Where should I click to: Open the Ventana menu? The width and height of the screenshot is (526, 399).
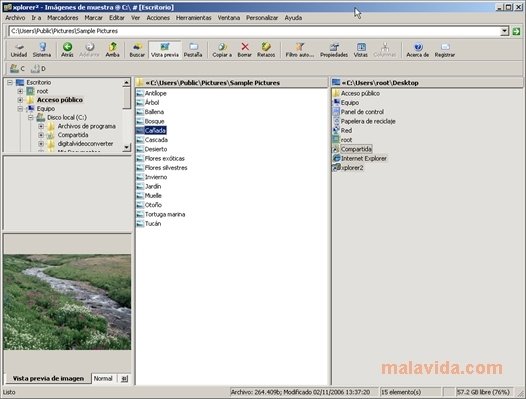pos(229,18)
